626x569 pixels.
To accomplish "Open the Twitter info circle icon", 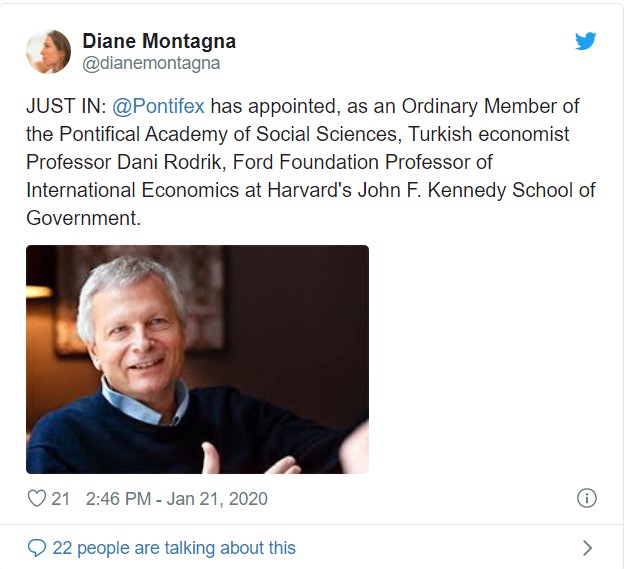I will [x=587, y=498].
